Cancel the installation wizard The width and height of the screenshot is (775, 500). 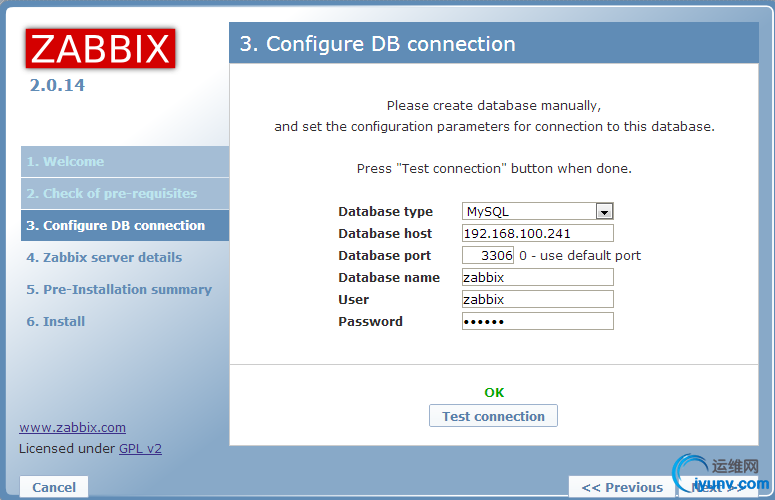(54, 487)
